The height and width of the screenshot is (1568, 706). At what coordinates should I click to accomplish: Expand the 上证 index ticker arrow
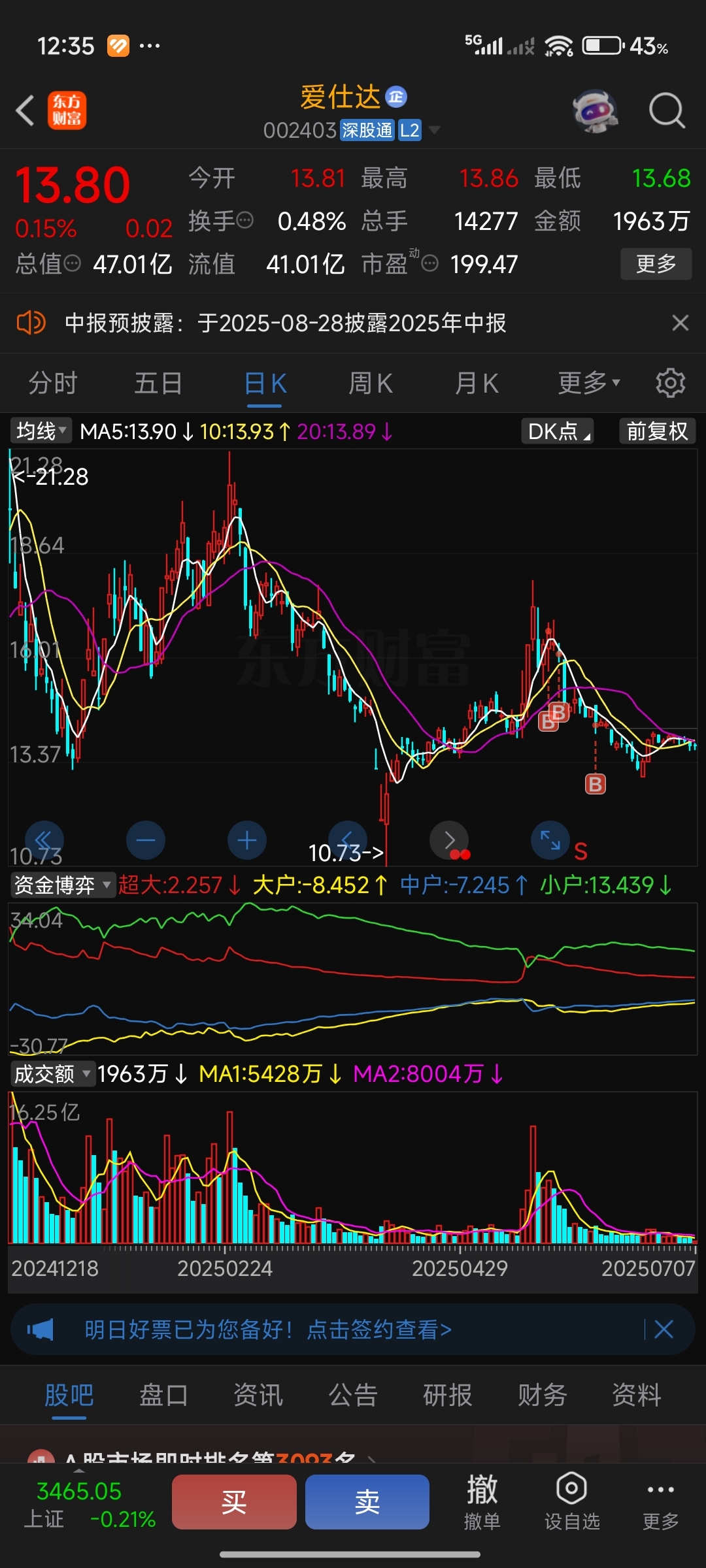pos(78,1470)
